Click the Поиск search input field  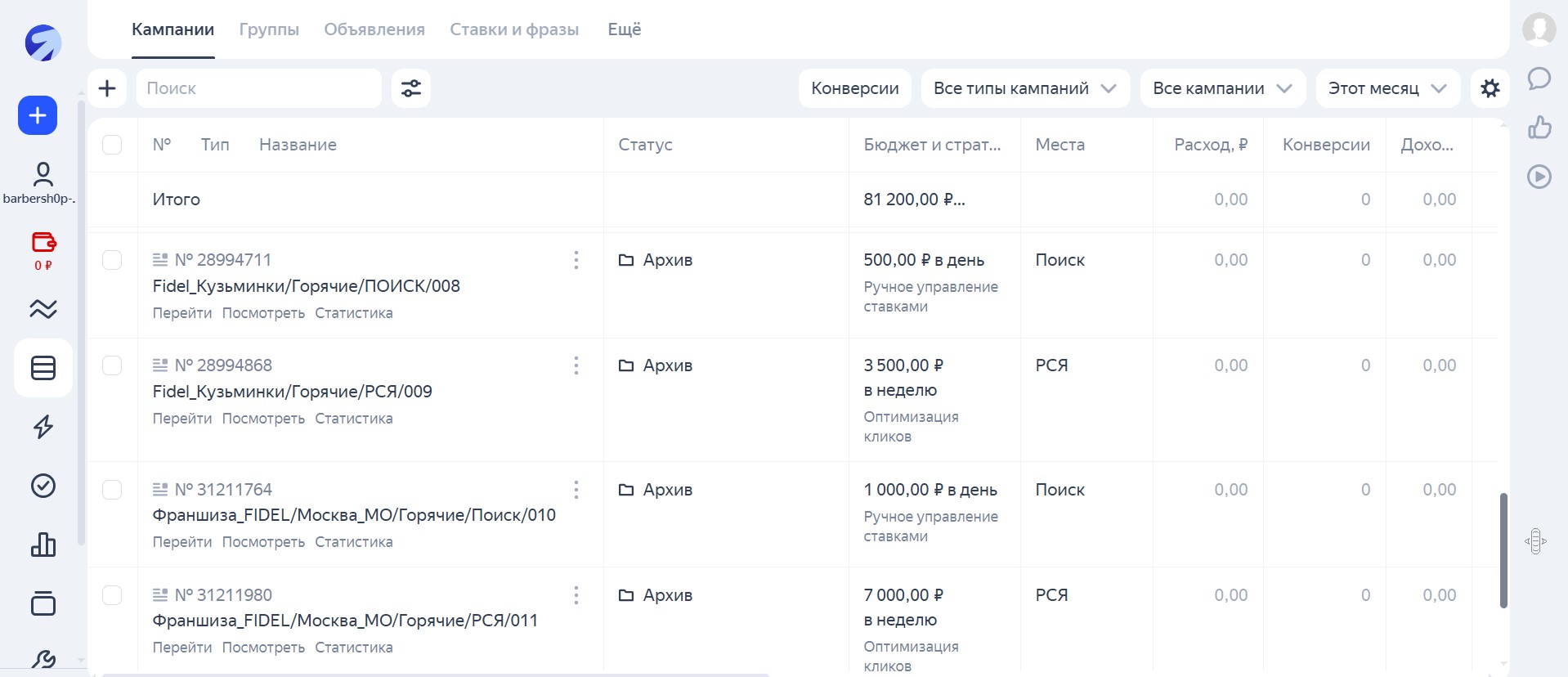pyautogui.click(x=259, y=88)
